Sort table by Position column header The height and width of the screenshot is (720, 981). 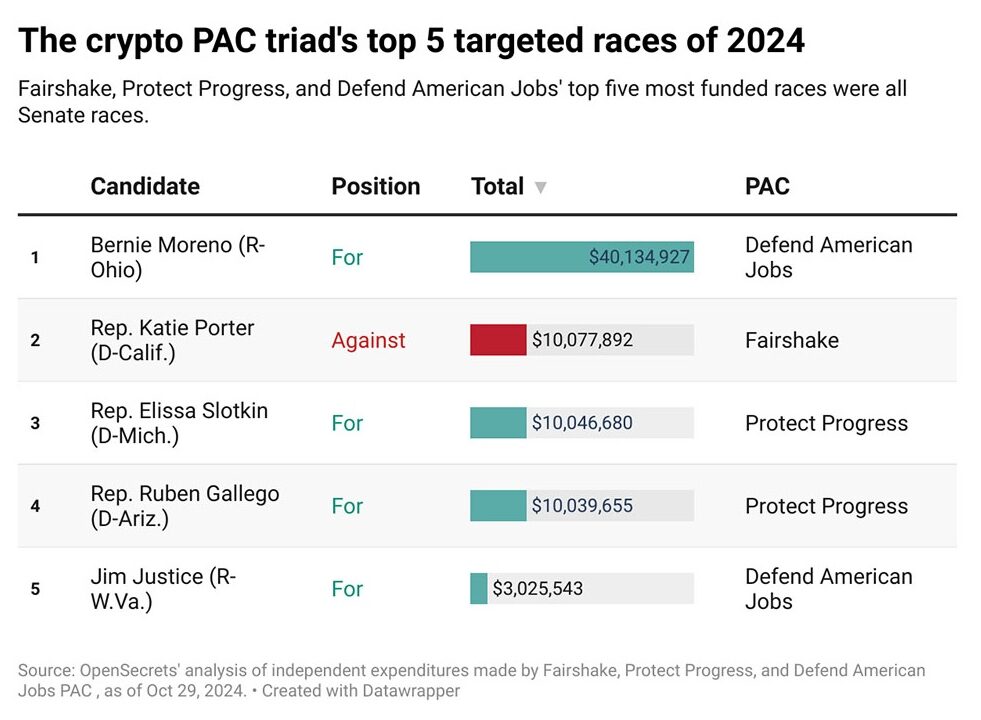pyautogui.click(x=375, y=187)
